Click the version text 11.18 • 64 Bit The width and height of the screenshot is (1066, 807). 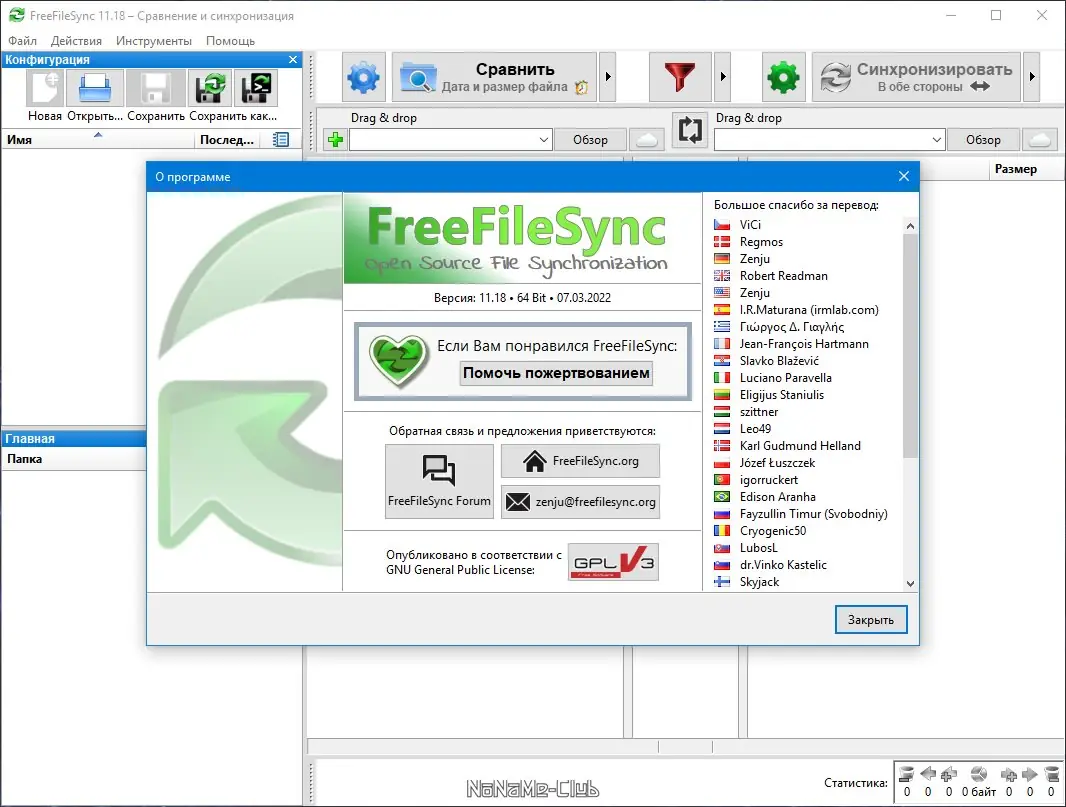point(522,298)
